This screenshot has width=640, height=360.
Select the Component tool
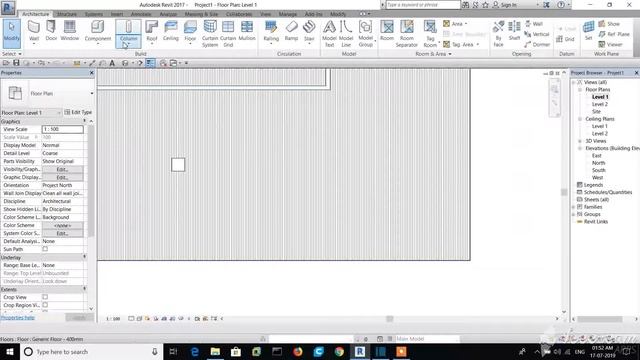98,32
